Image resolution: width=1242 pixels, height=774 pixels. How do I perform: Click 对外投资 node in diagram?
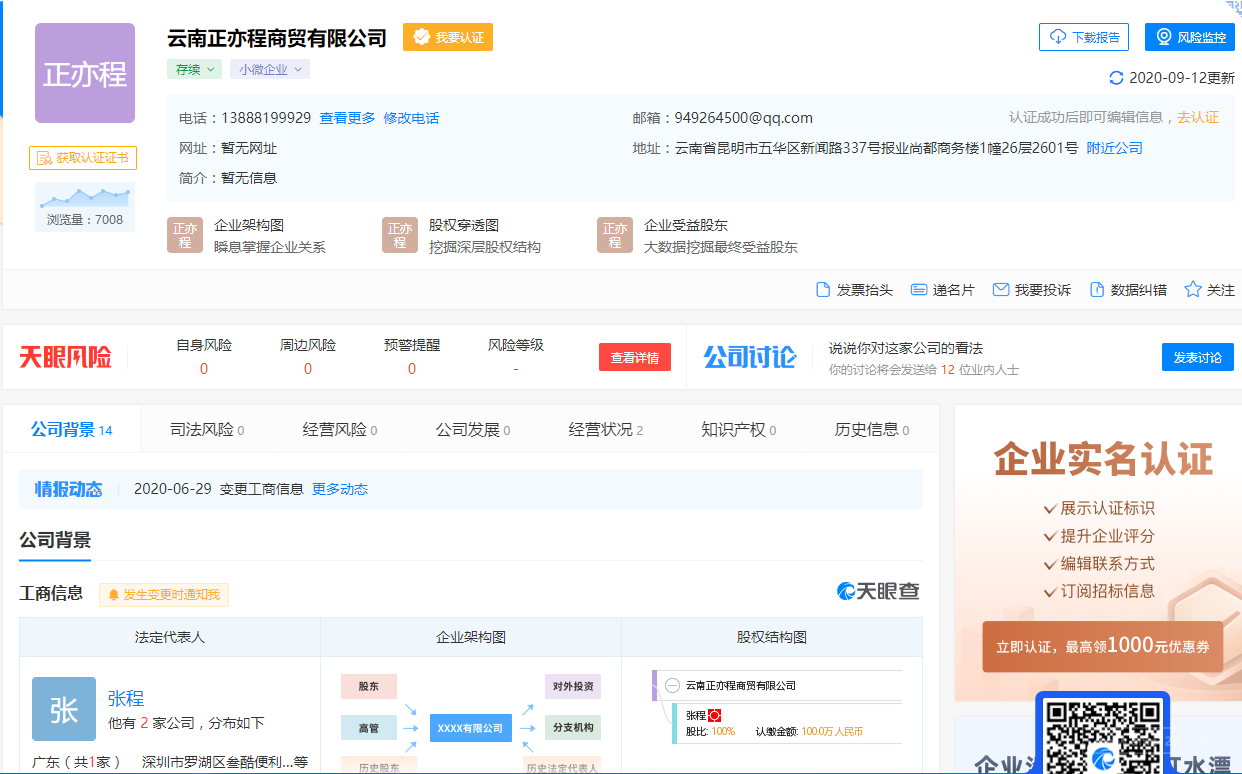coord(573,686)
